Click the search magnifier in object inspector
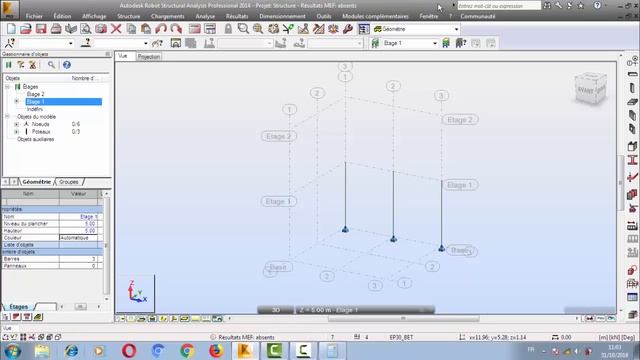The width and height of the screenshot is (640, 360). 51,64
